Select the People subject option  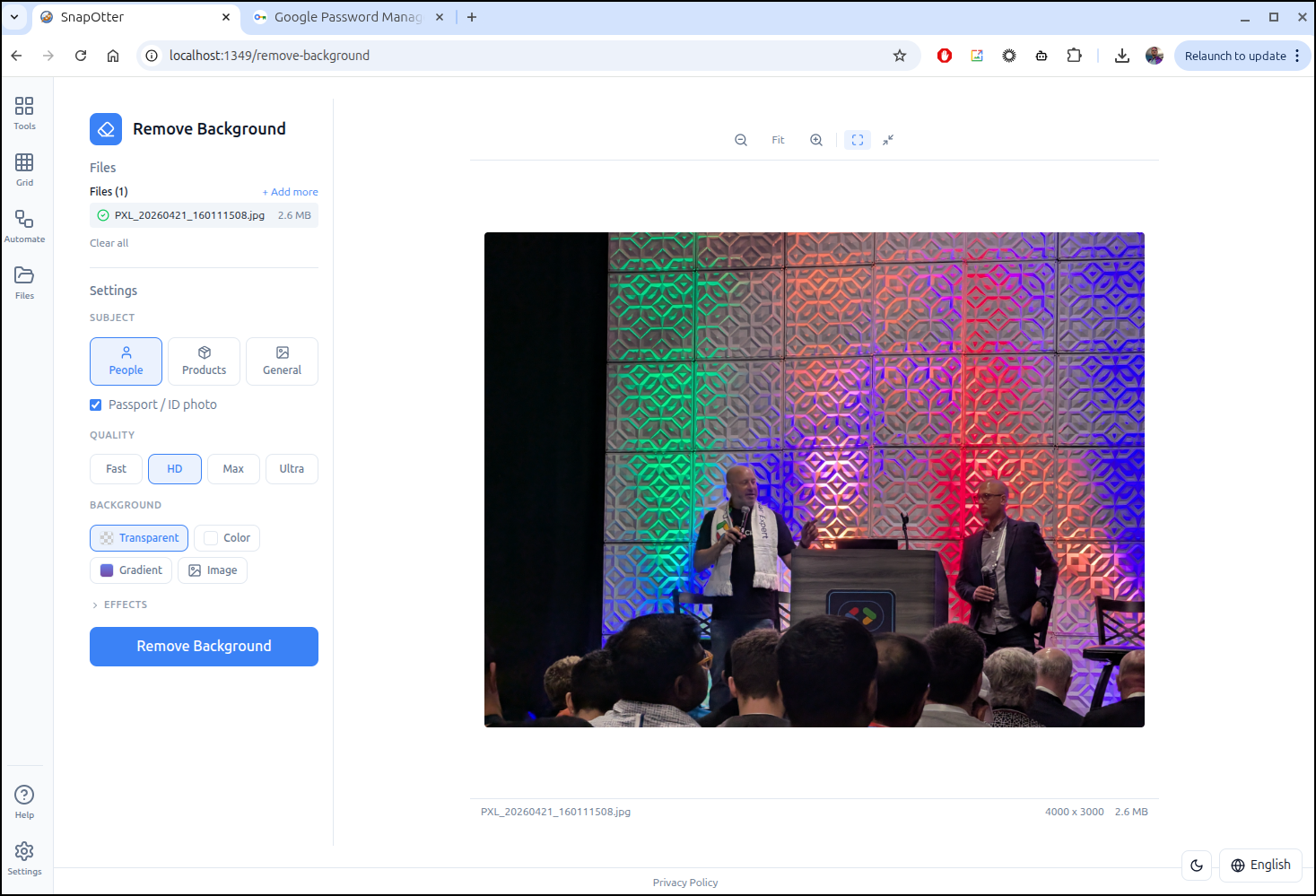126,361
